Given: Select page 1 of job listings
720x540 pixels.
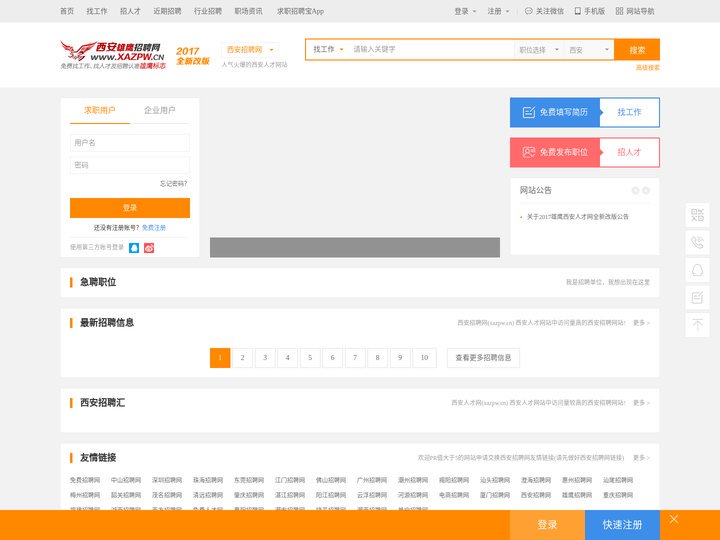Looking at the screenshot, I should [x=220, y=358].
